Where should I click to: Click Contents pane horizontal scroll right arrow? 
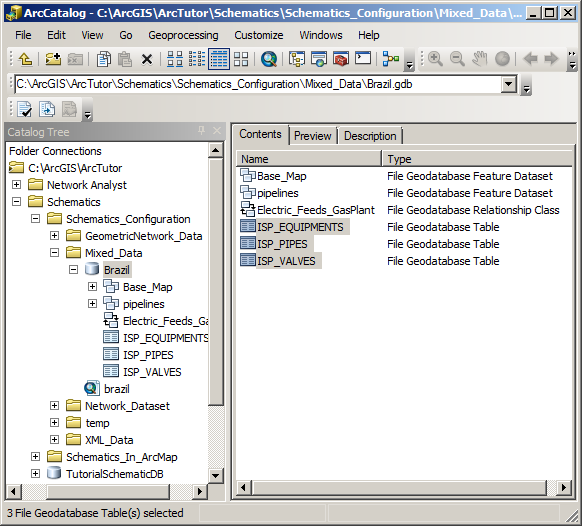[x=564, y=487]
